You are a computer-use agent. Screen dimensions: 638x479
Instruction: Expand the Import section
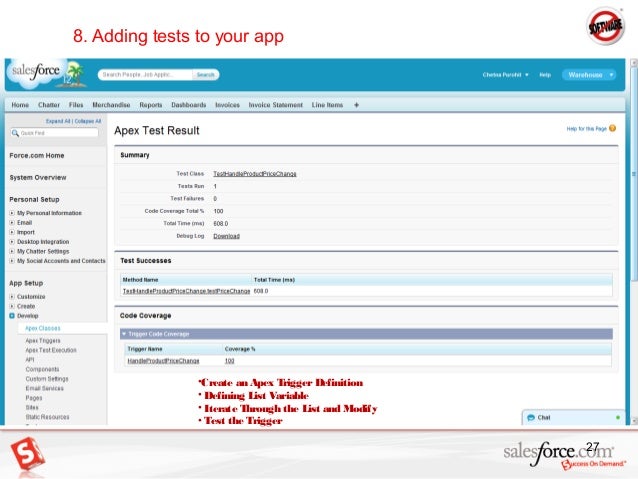tap(12, 232)
